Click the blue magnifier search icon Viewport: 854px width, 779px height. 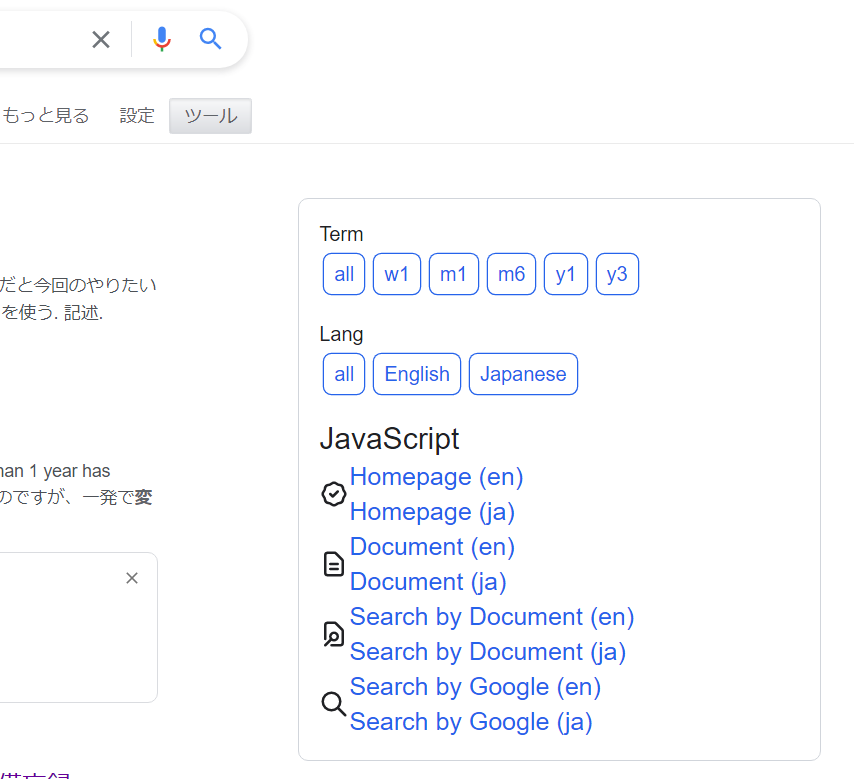click(x=210, y=39)
